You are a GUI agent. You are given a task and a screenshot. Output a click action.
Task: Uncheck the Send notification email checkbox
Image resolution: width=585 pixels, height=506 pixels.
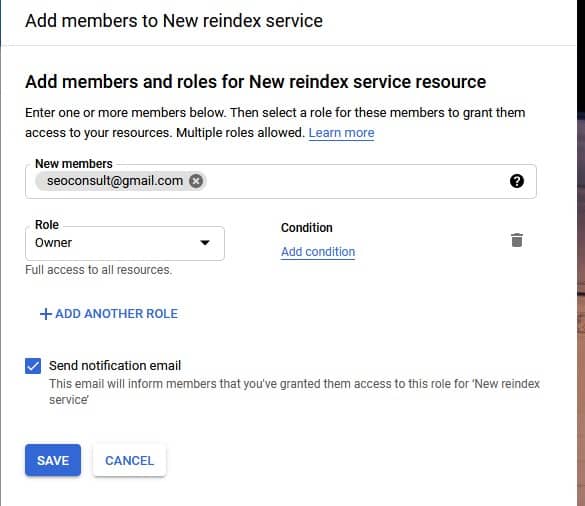click(x=33, y=366)
